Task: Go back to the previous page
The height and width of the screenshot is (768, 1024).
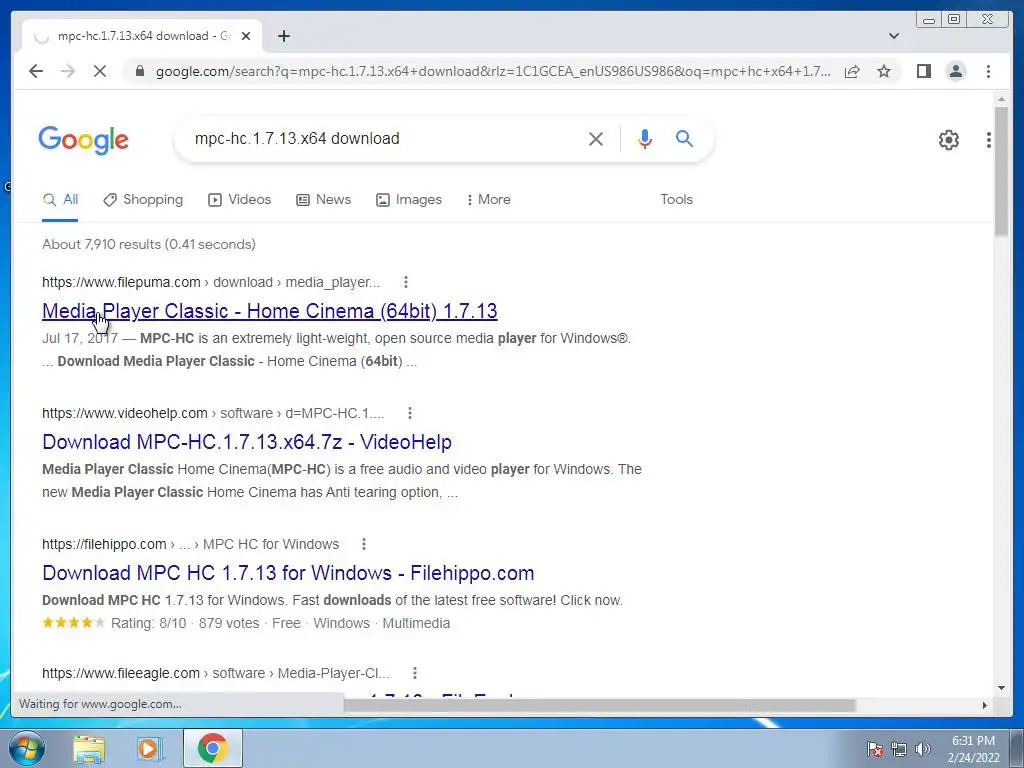Action: pos(36,71)
